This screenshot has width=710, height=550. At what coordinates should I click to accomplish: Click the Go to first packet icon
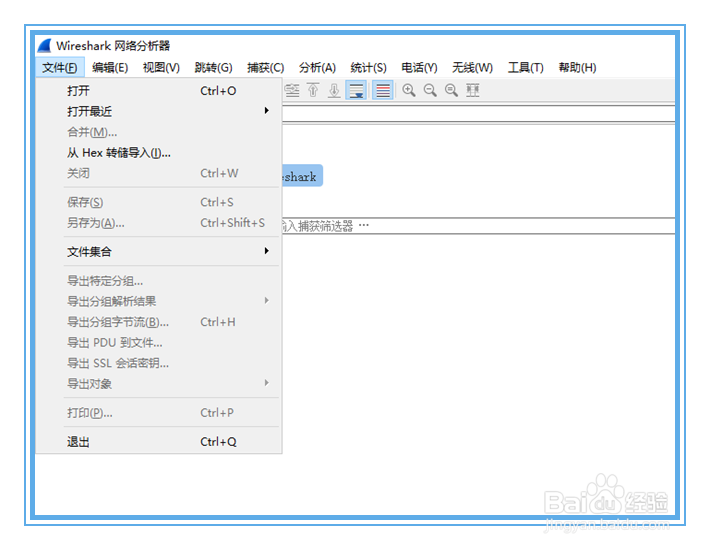[313, 91]
